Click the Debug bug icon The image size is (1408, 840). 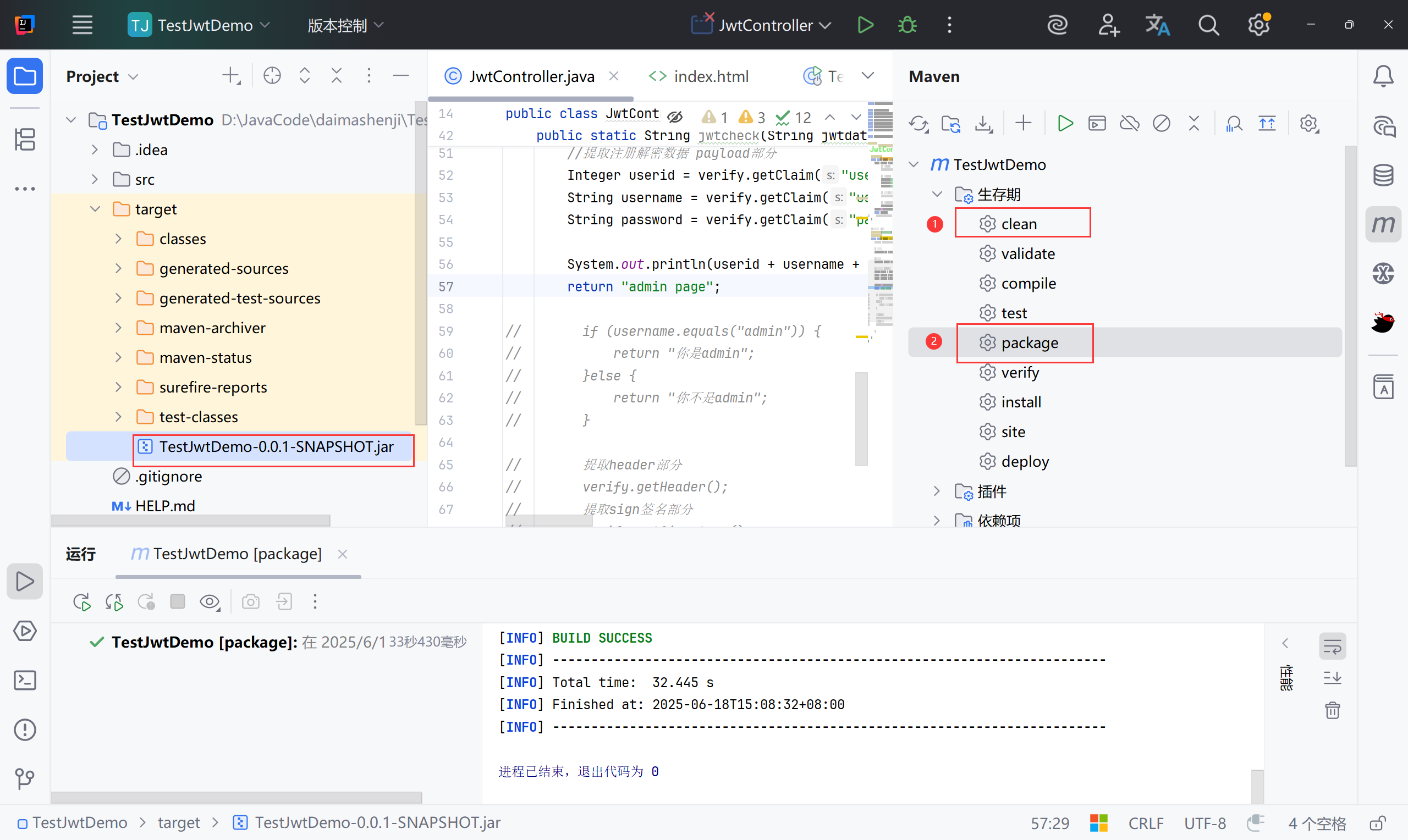click(907, 25)
